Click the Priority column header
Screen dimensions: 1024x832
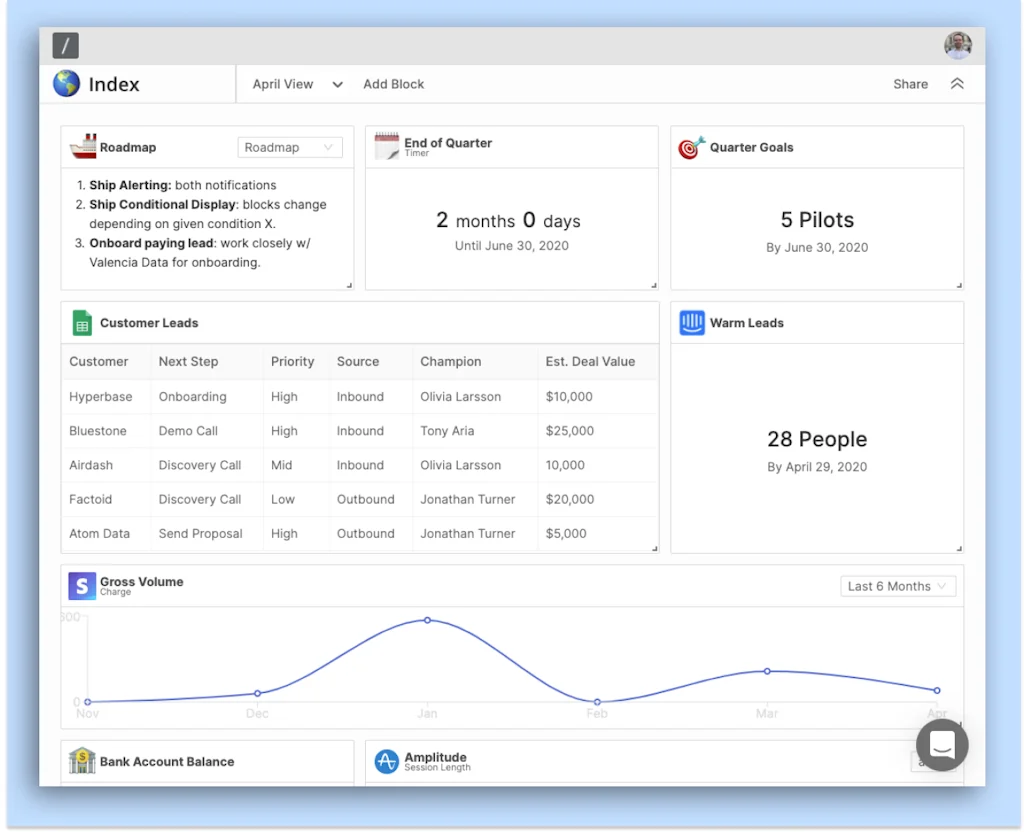[x=292, y=361]
